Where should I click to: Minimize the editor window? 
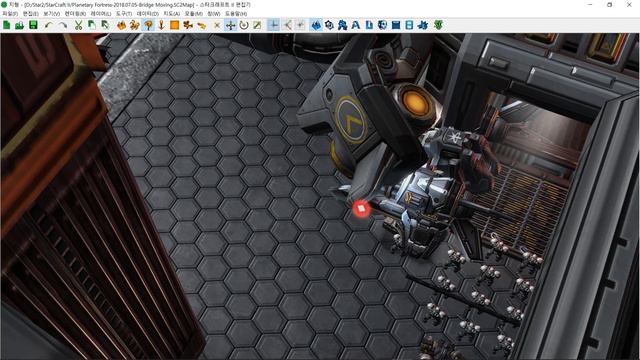click(590, 4)
